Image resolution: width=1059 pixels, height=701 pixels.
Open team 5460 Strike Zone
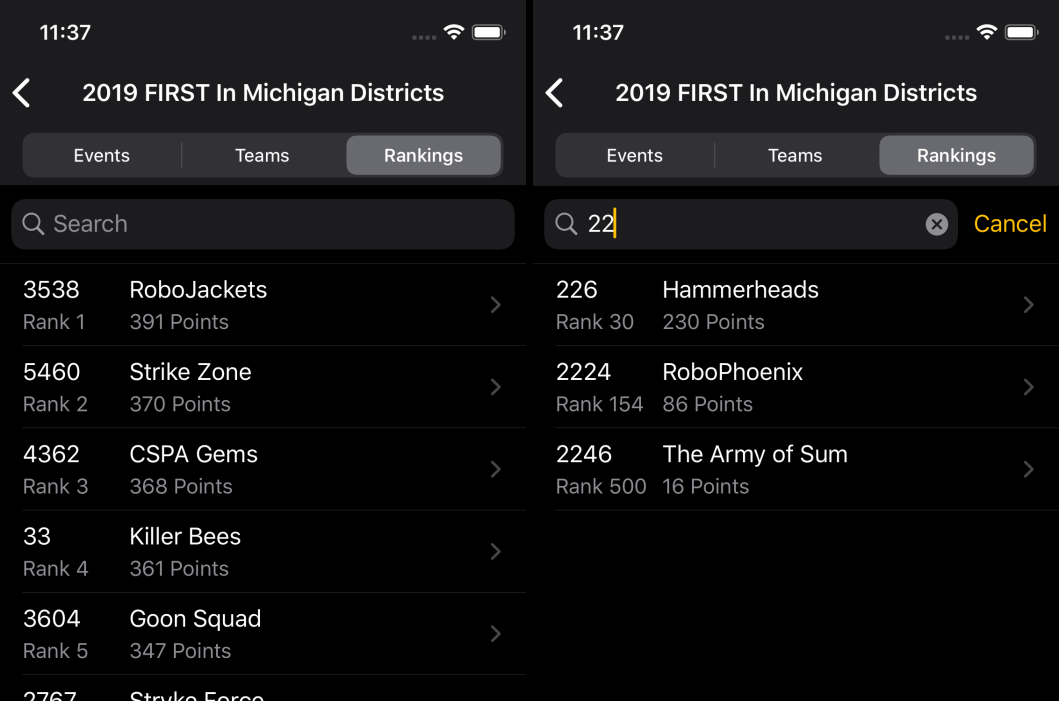click(250, 387)
